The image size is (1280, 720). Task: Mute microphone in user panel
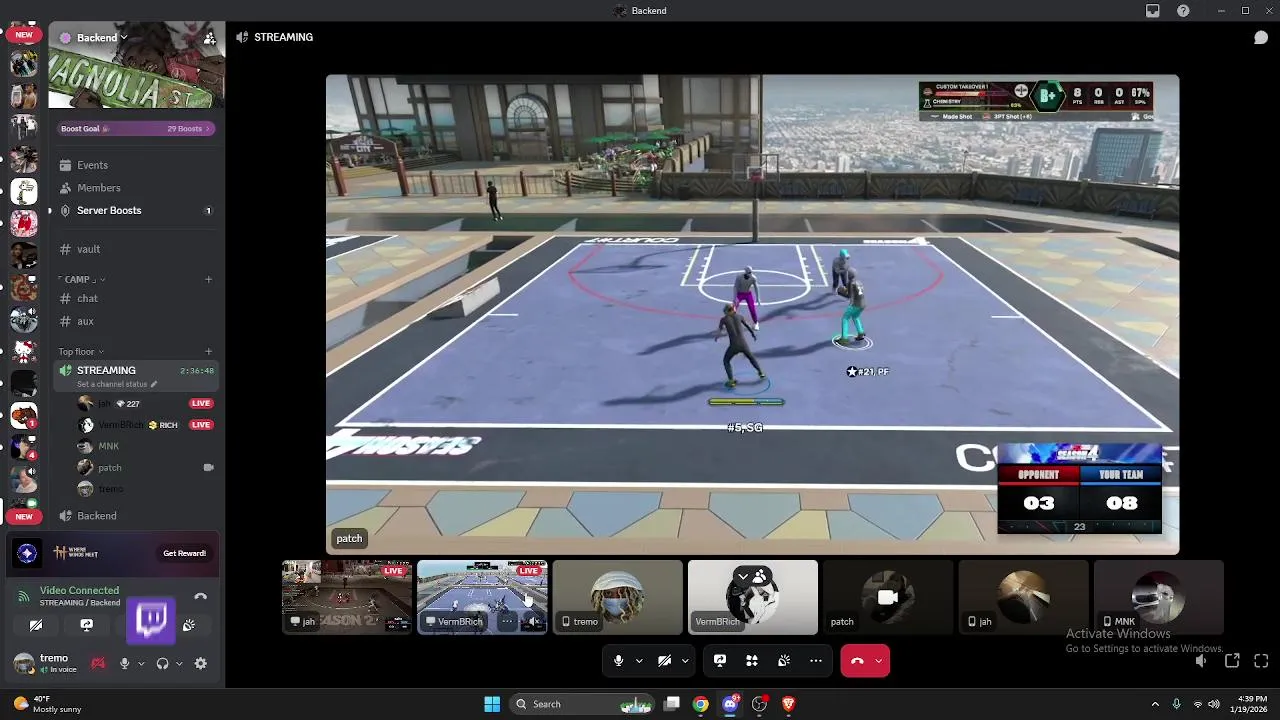tap(125, 663)
